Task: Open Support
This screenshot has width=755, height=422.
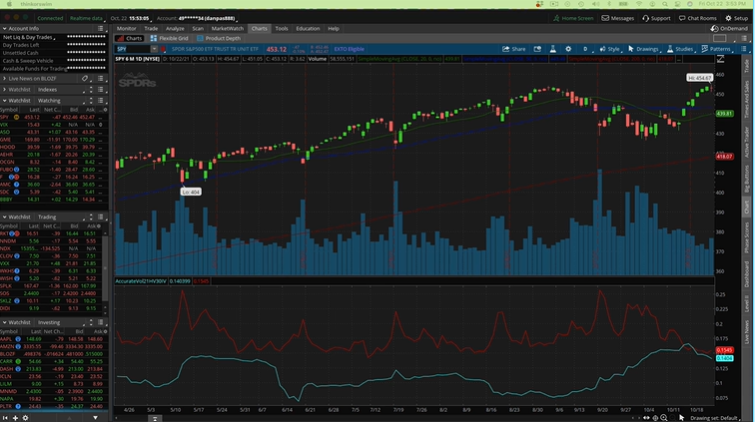Action: [x=656, y=18]
